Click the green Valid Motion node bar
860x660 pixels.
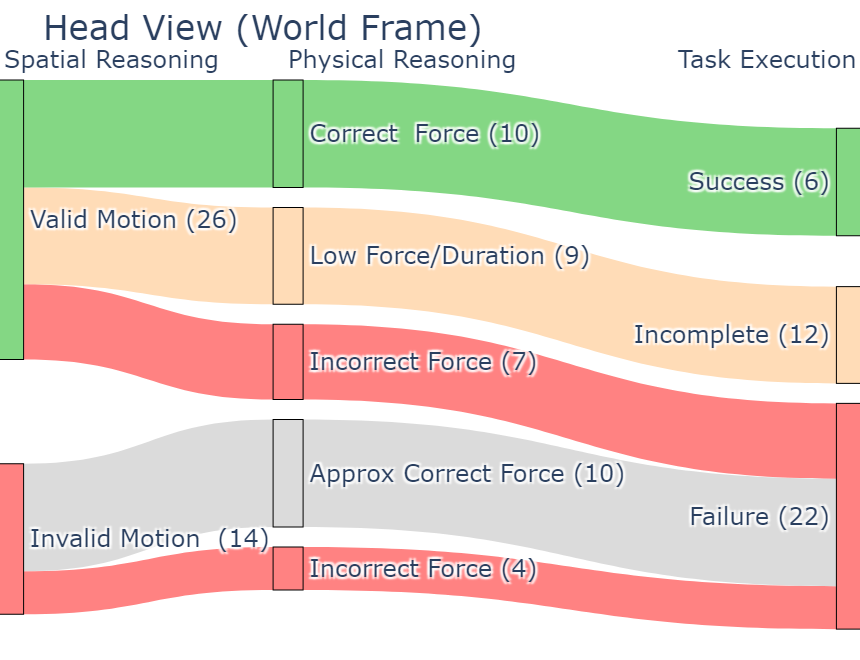pos(11,219)
